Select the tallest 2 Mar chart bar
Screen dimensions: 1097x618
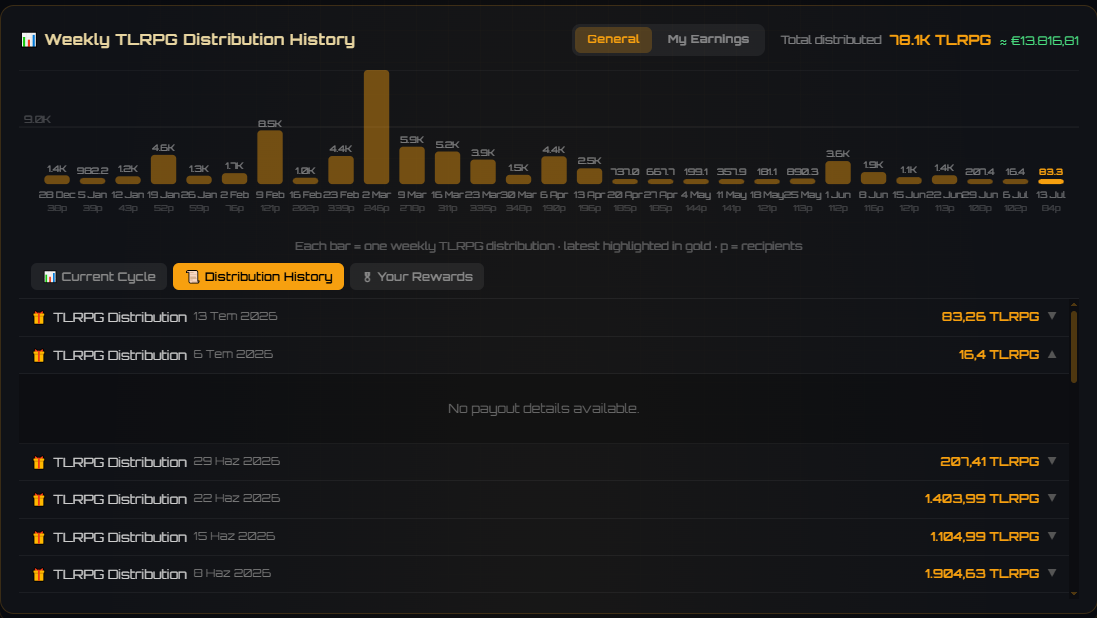(376, 127)
